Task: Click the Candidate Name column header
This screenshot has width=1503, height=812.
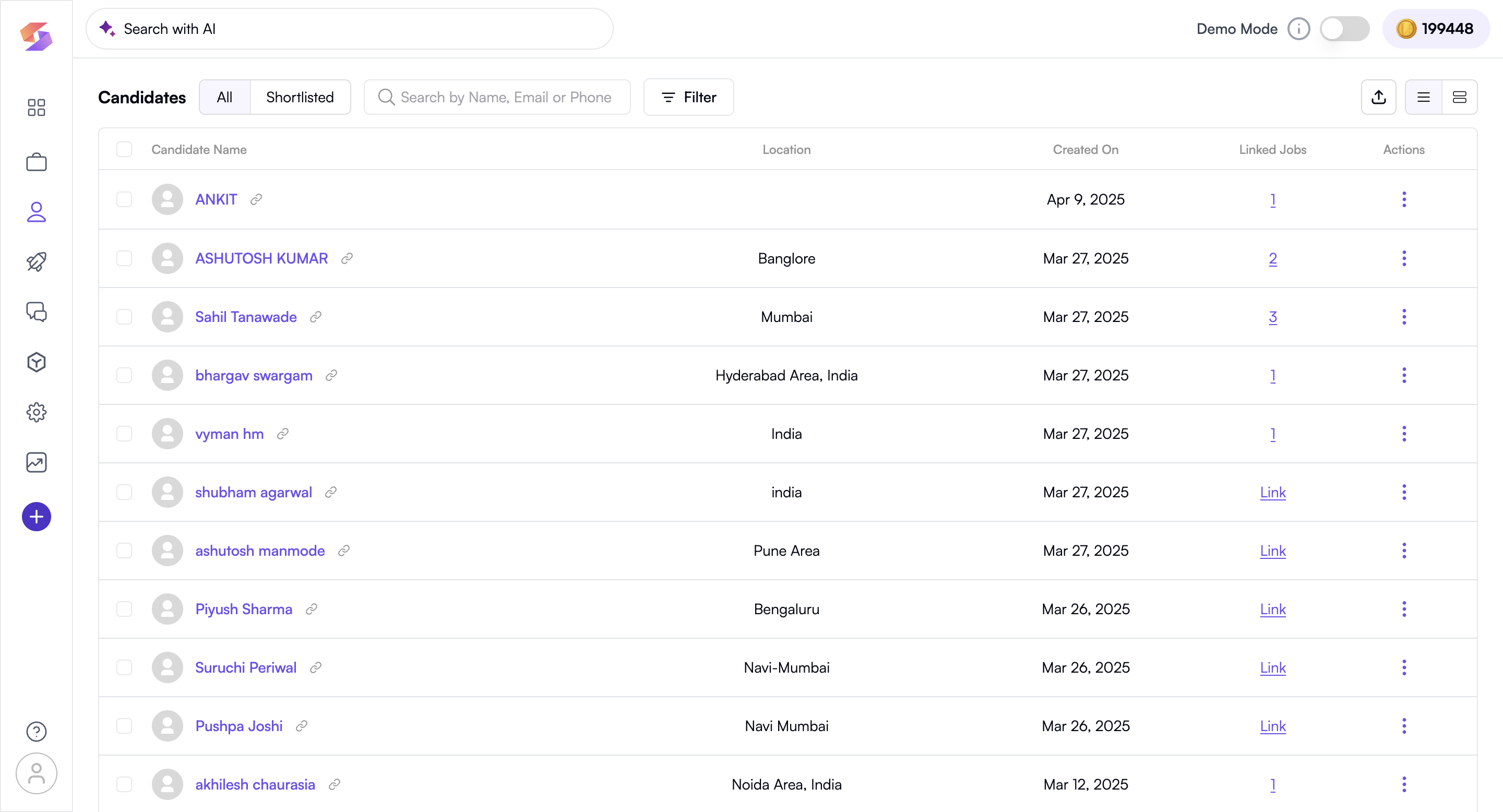Action: [199, 149]
